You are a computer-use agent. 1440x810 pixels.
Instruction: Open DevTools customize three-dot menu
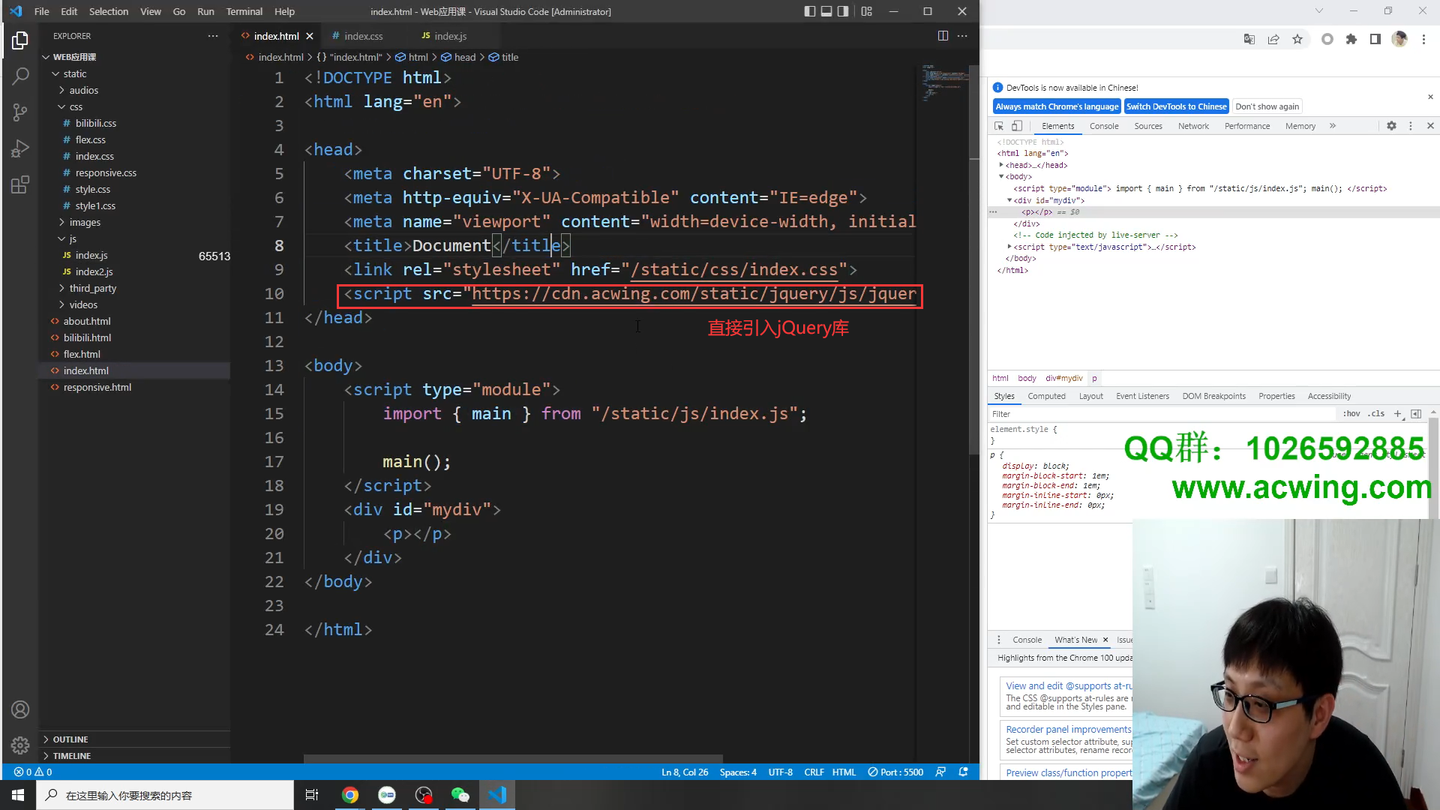click(x=1411, y=126)
